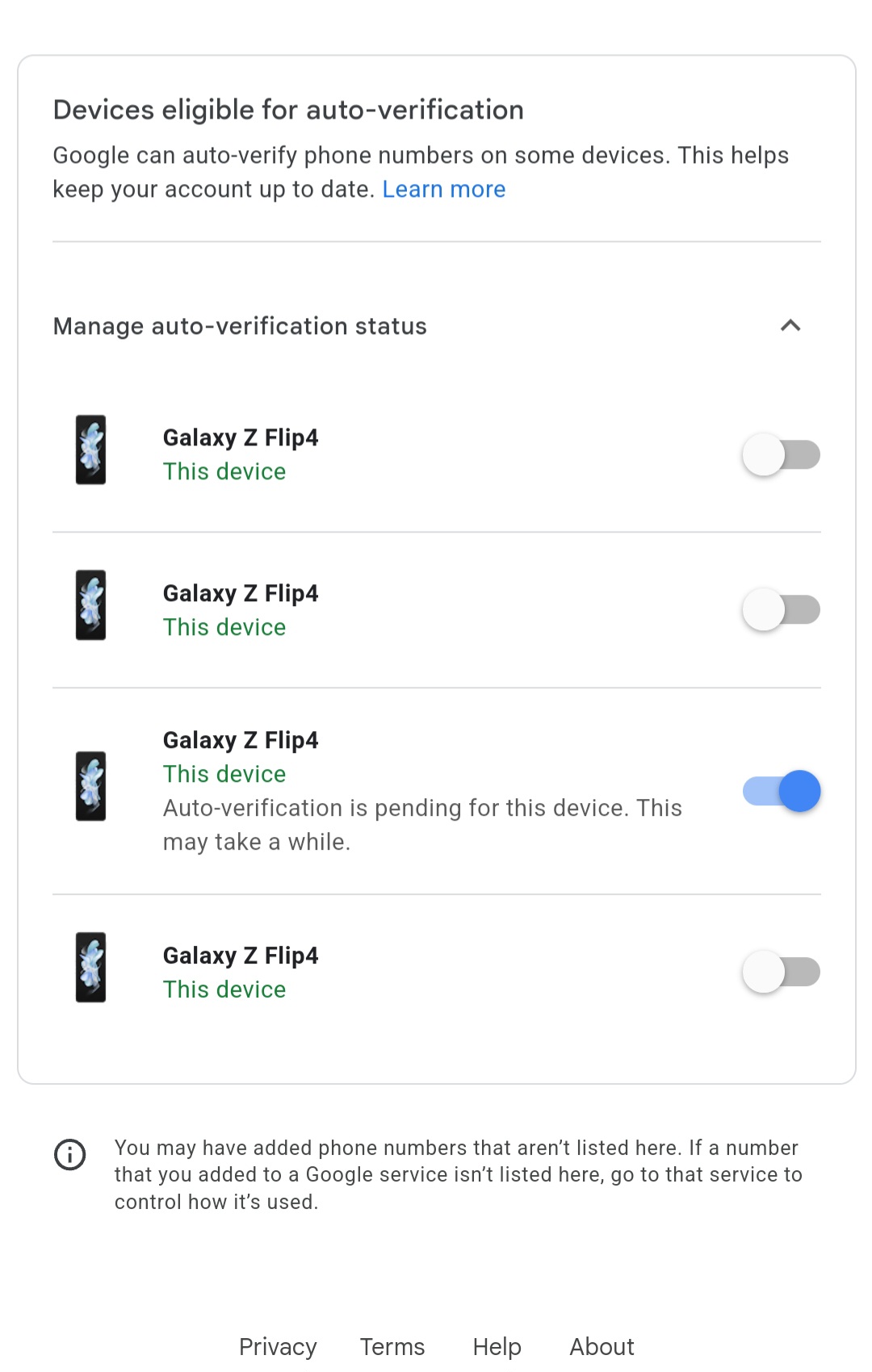The image size is (872, 1372).
Task: Click the Manage auto-verification status heading
Action: pyautogui.click(x=240, y=326)
